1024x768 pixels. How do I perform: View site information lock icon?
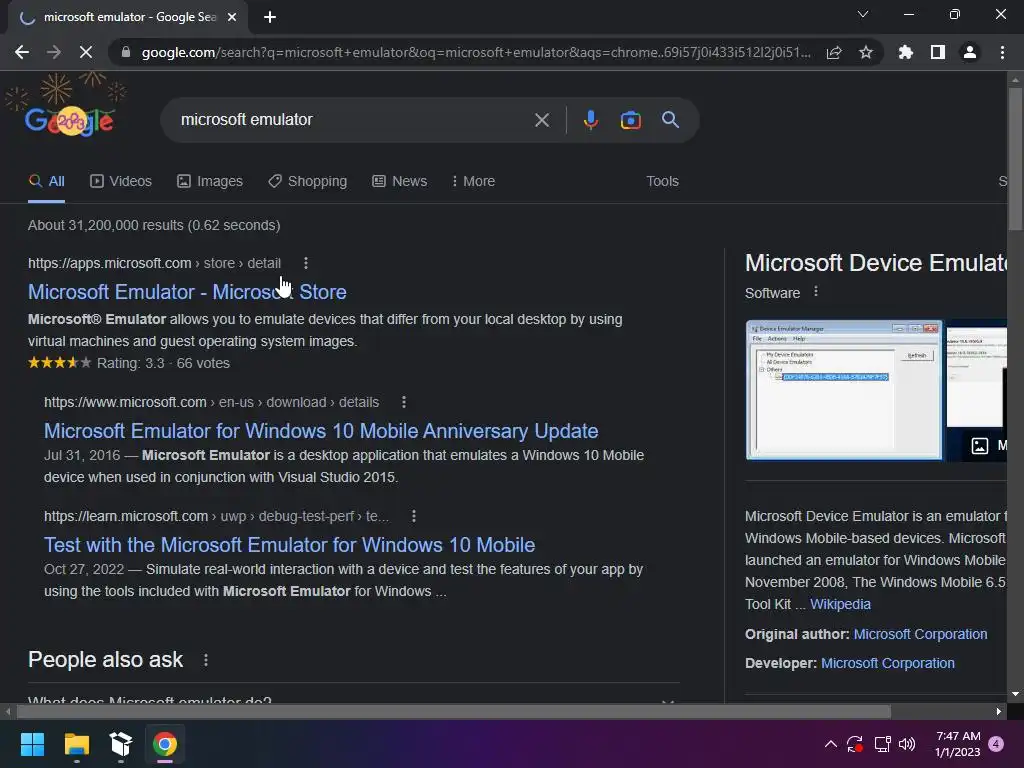tap(126, 52)
